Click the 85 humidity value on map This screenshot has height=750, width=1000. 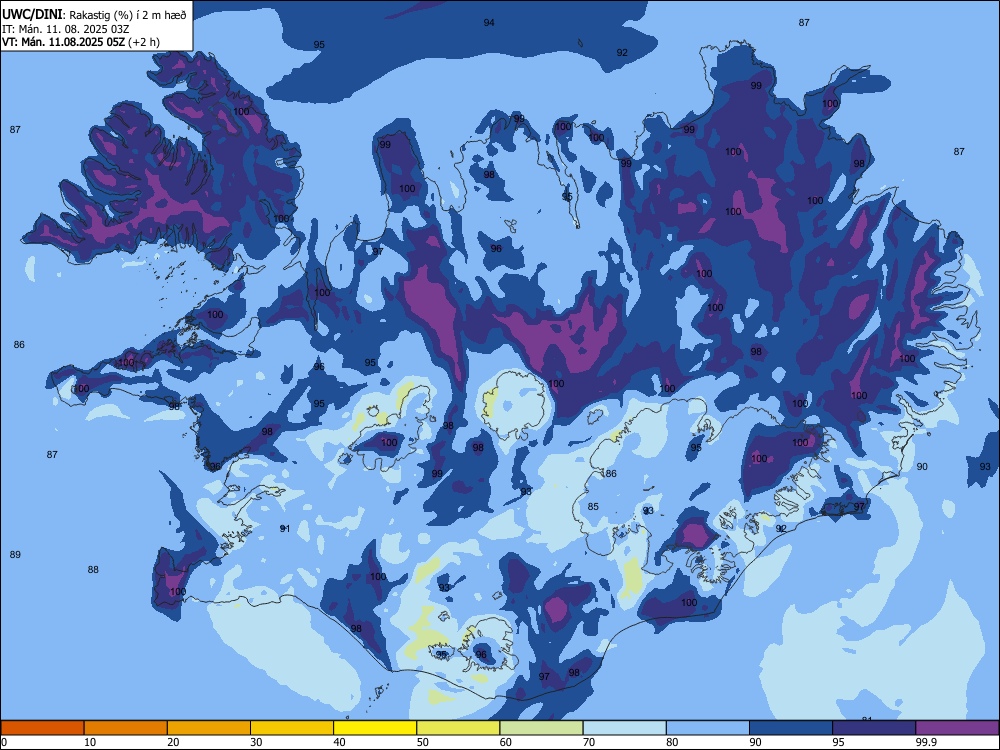[593, 506]
